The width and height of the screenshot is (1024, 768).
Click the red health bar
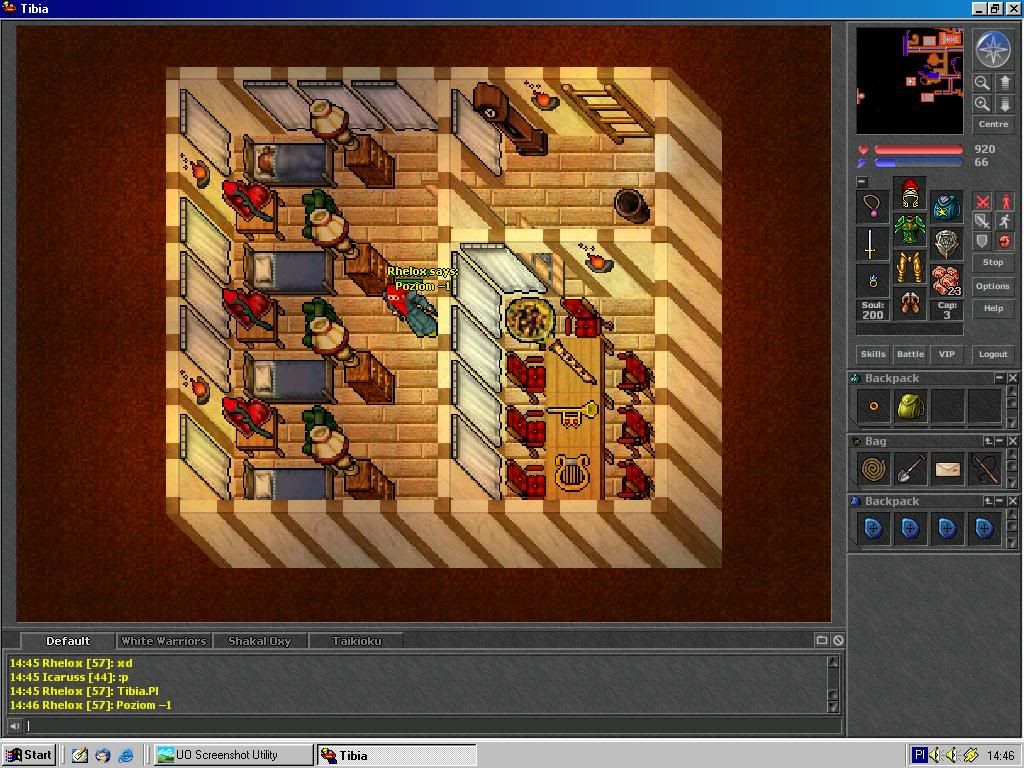918,150
